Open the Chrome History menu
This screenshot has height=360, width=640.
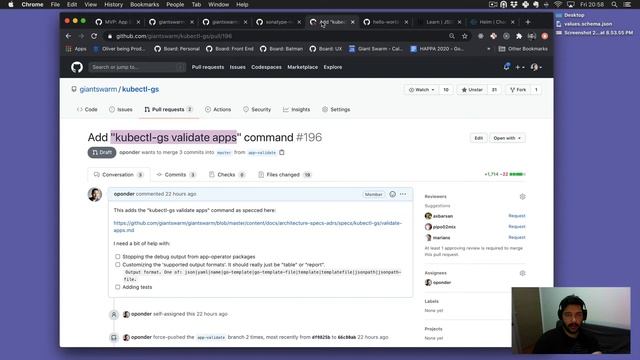coord(113,4)
